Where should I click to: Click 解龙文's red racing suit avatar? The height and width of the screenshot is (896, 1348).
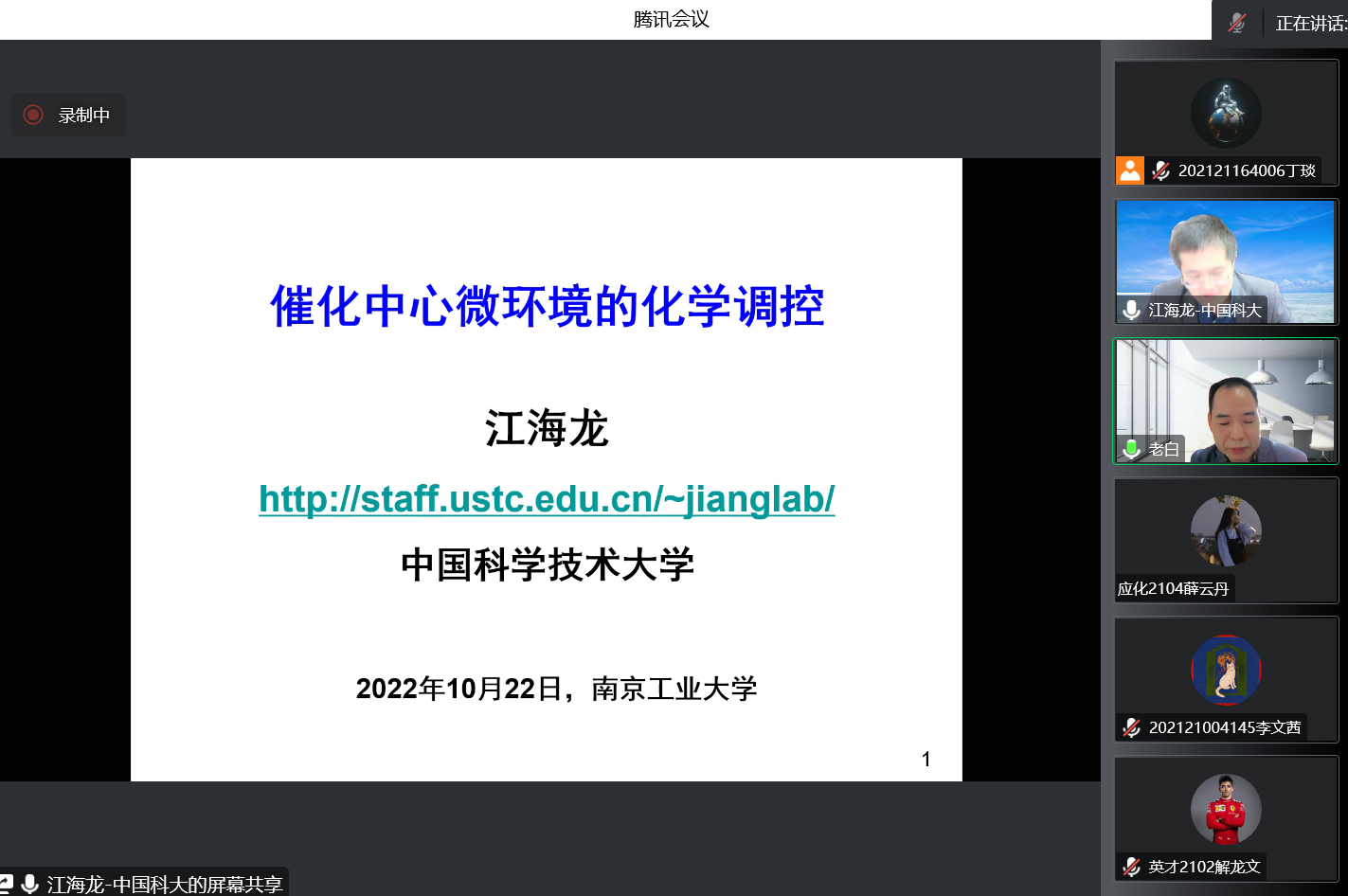(1226, 809)
